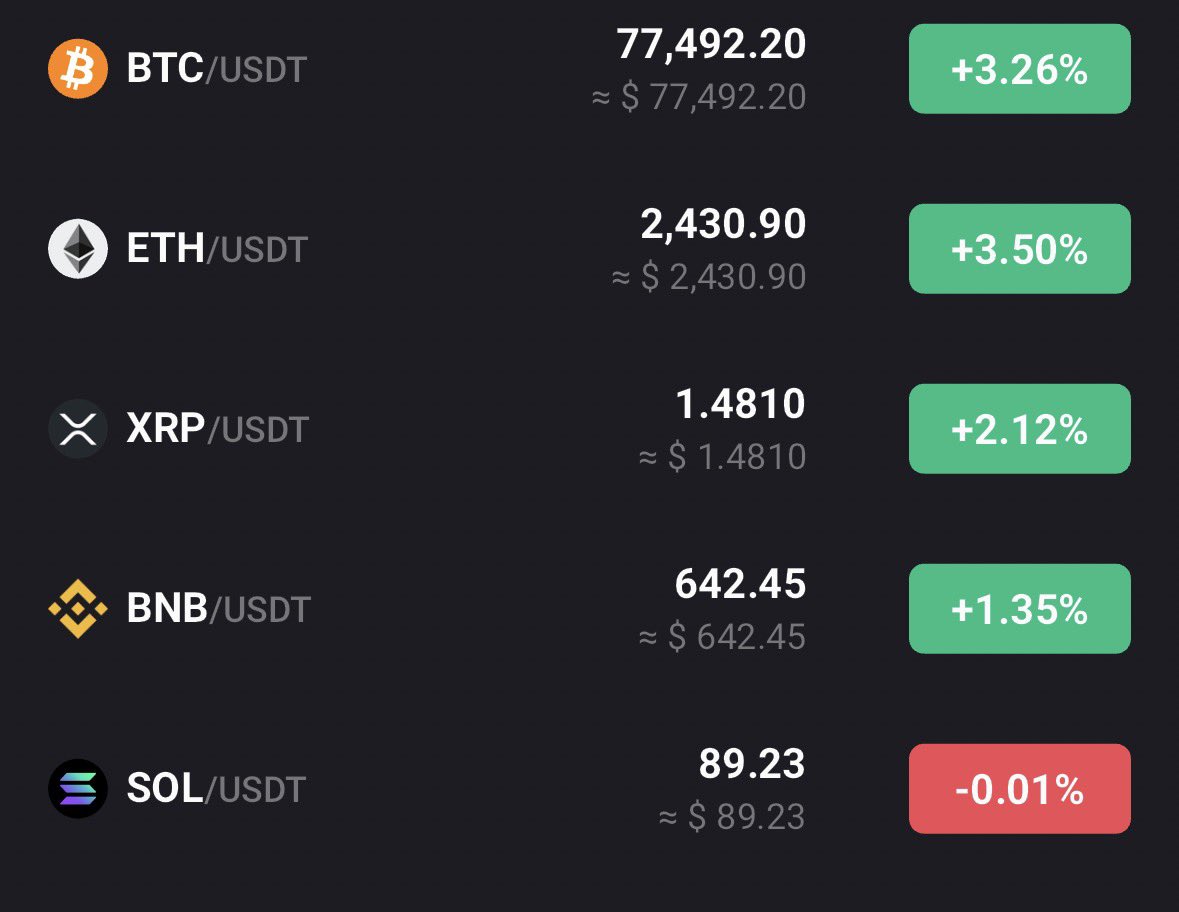The image size is (1179, 912).
Task: Open the SOL/USDT trading pair
Action: 216,789
